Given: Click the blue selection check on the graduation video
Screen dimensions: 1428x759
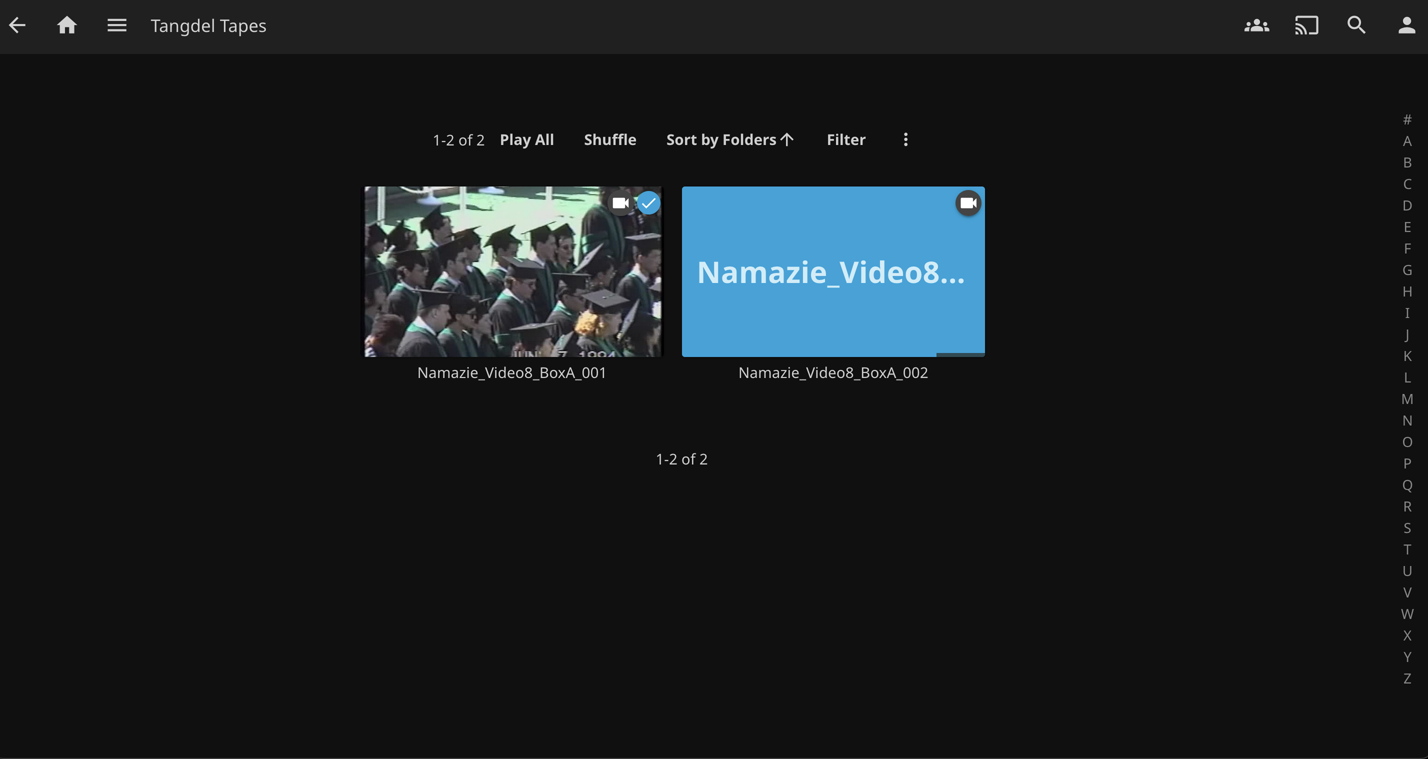Looking at the screenshot, I should click(x=648, y=202).
